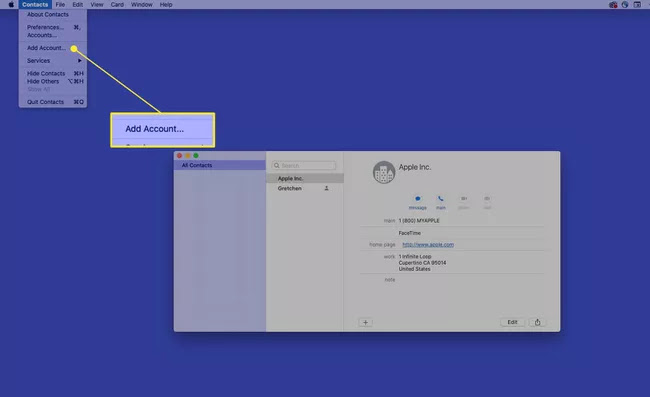Image resolution: width=650 pixels, height=397 pixels.
Task: Choose Hide Others from the menu
Action: [x=53, y=81]
